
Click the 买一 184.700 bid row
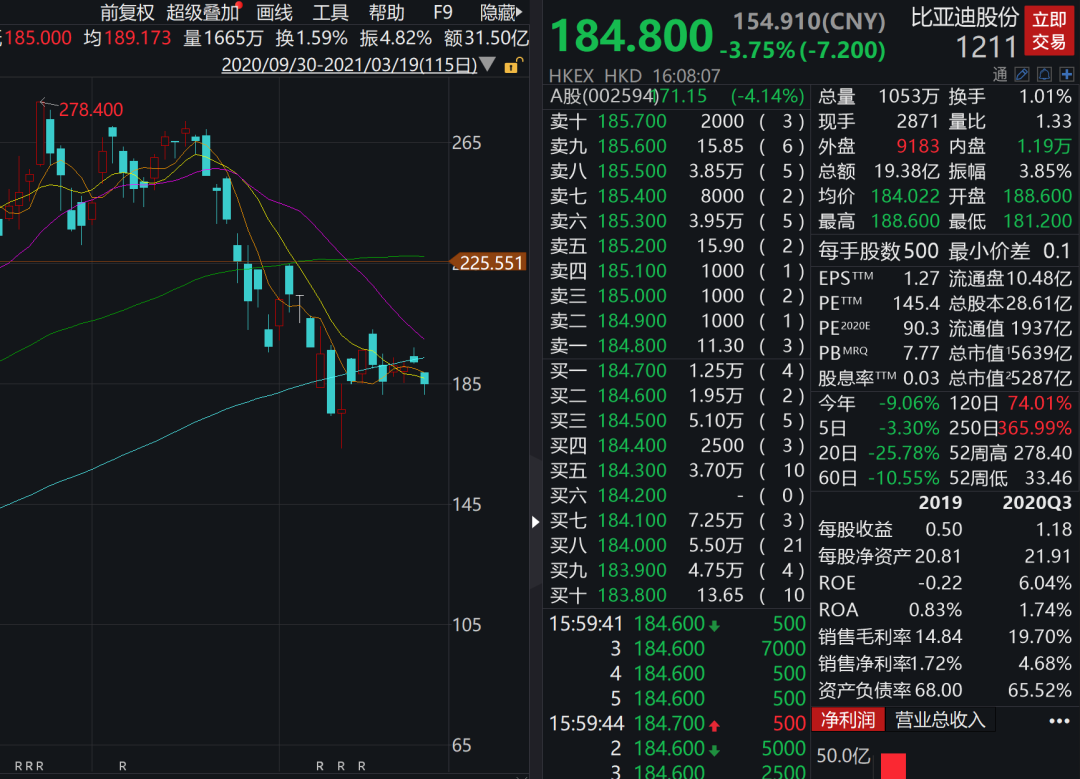(676, 371)
